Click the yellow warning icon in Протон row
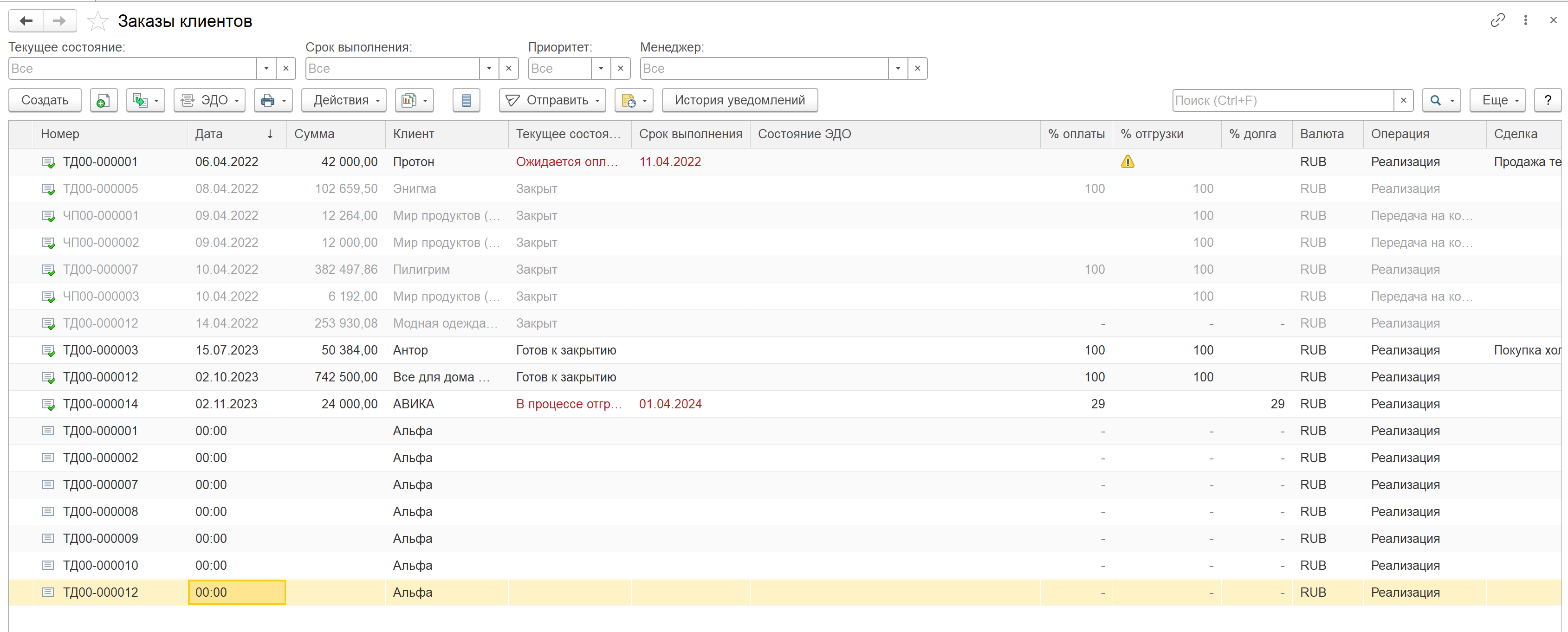 (x=1127, y=162)
